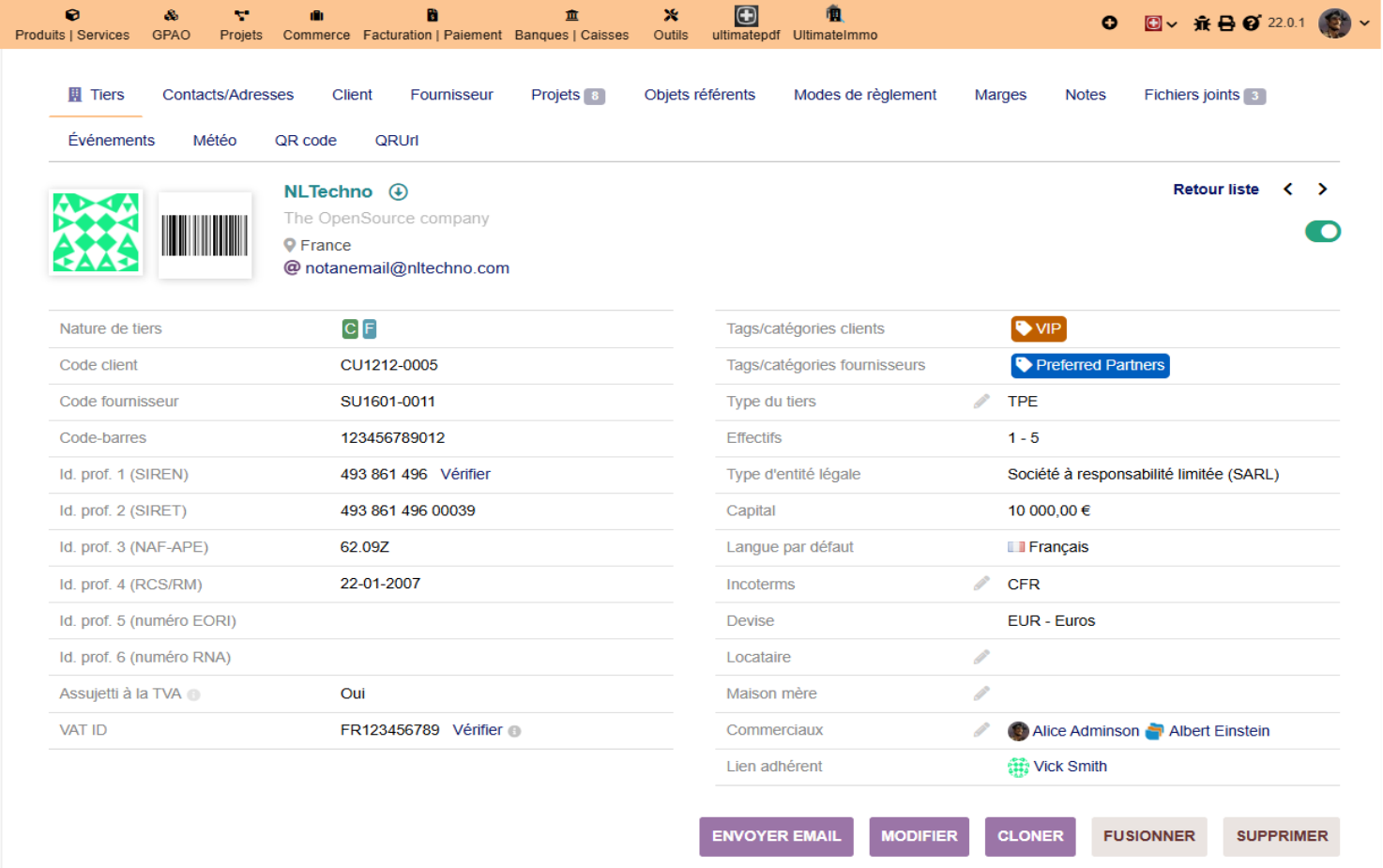Click the print icon in top bar
Screen dimensions: 1383x868
pyautogui.click(x=1226, y=23)
